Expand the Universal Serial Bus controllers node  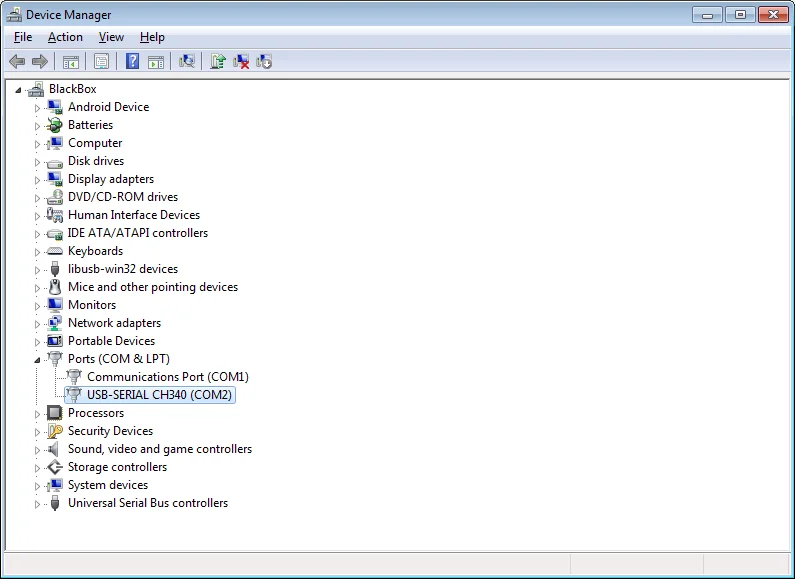(37, 504)
